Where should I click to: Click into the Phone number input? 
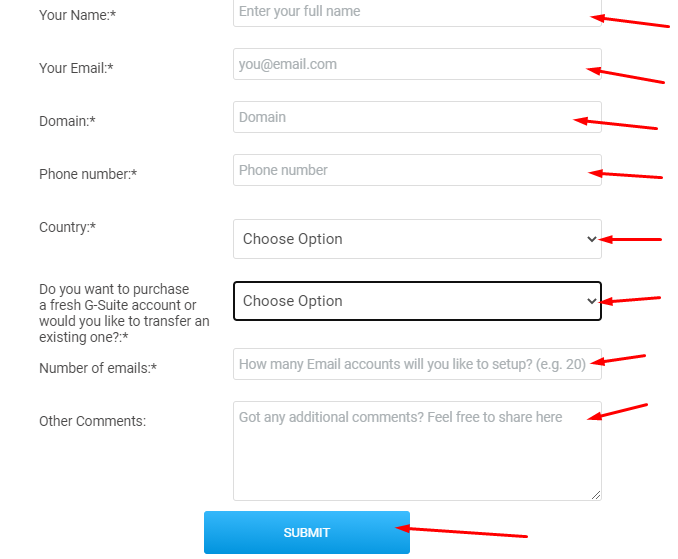pyautogui.click(x=417, y=170)
